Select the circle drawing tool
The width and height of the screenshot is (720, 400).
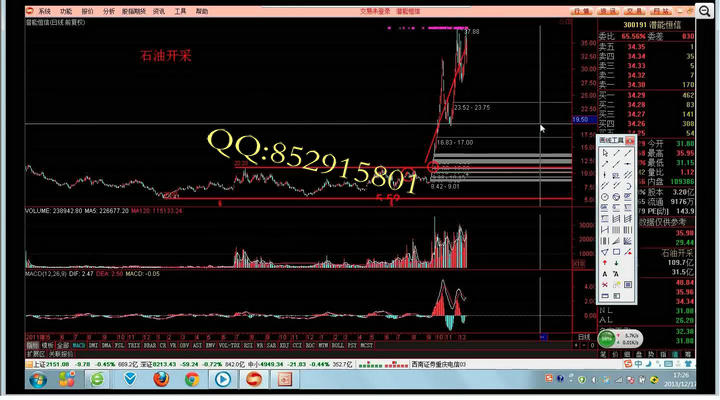click(605, 196)
